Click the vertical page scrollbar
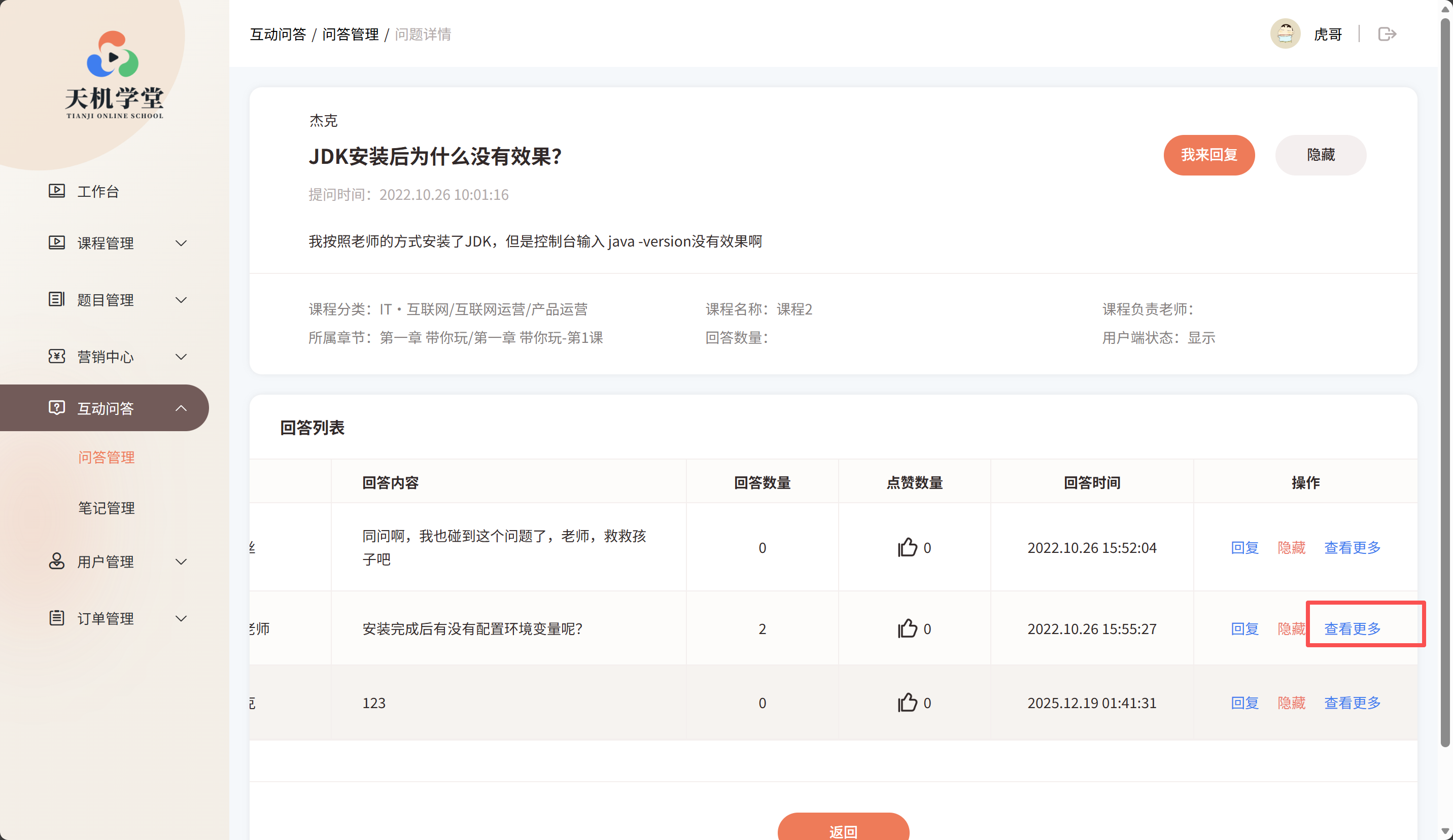The height and width of the screenshot is (840, 1453). pyautogui.click(x=1445, y=380)
